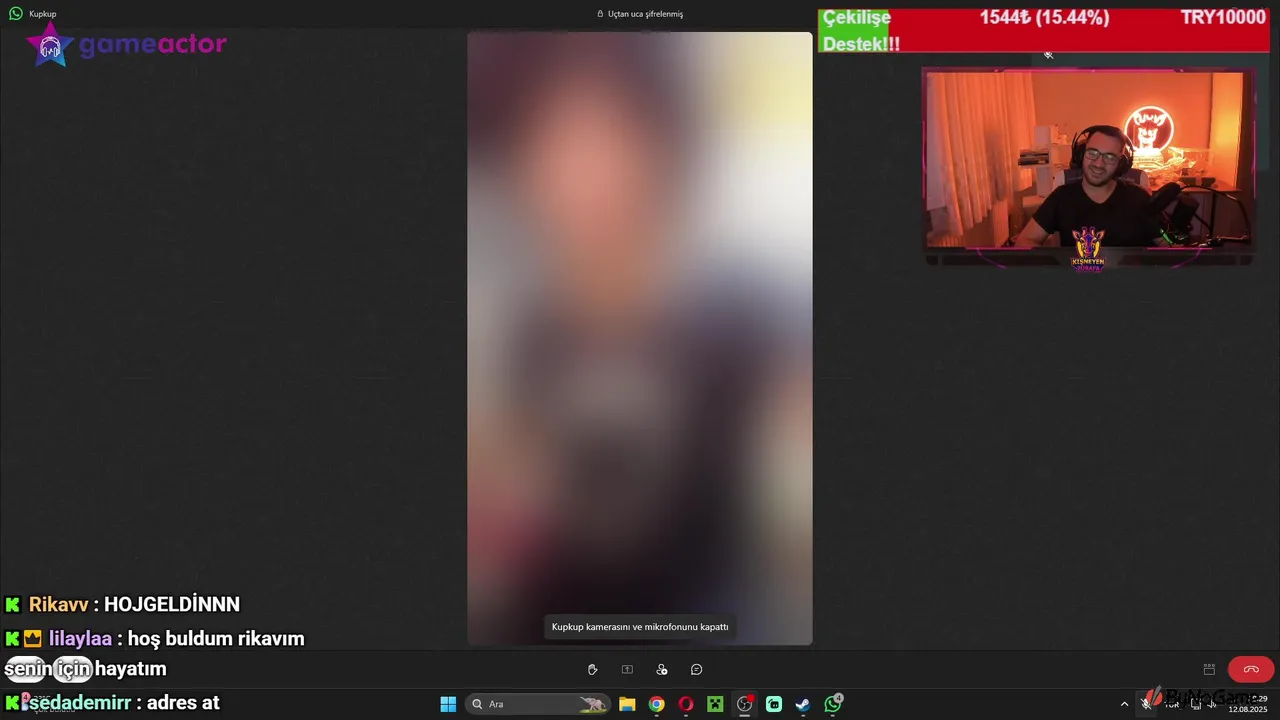Open the teal chat app taskbar icon
This screenshot has width=1280, height=720.
pos(774,704)
